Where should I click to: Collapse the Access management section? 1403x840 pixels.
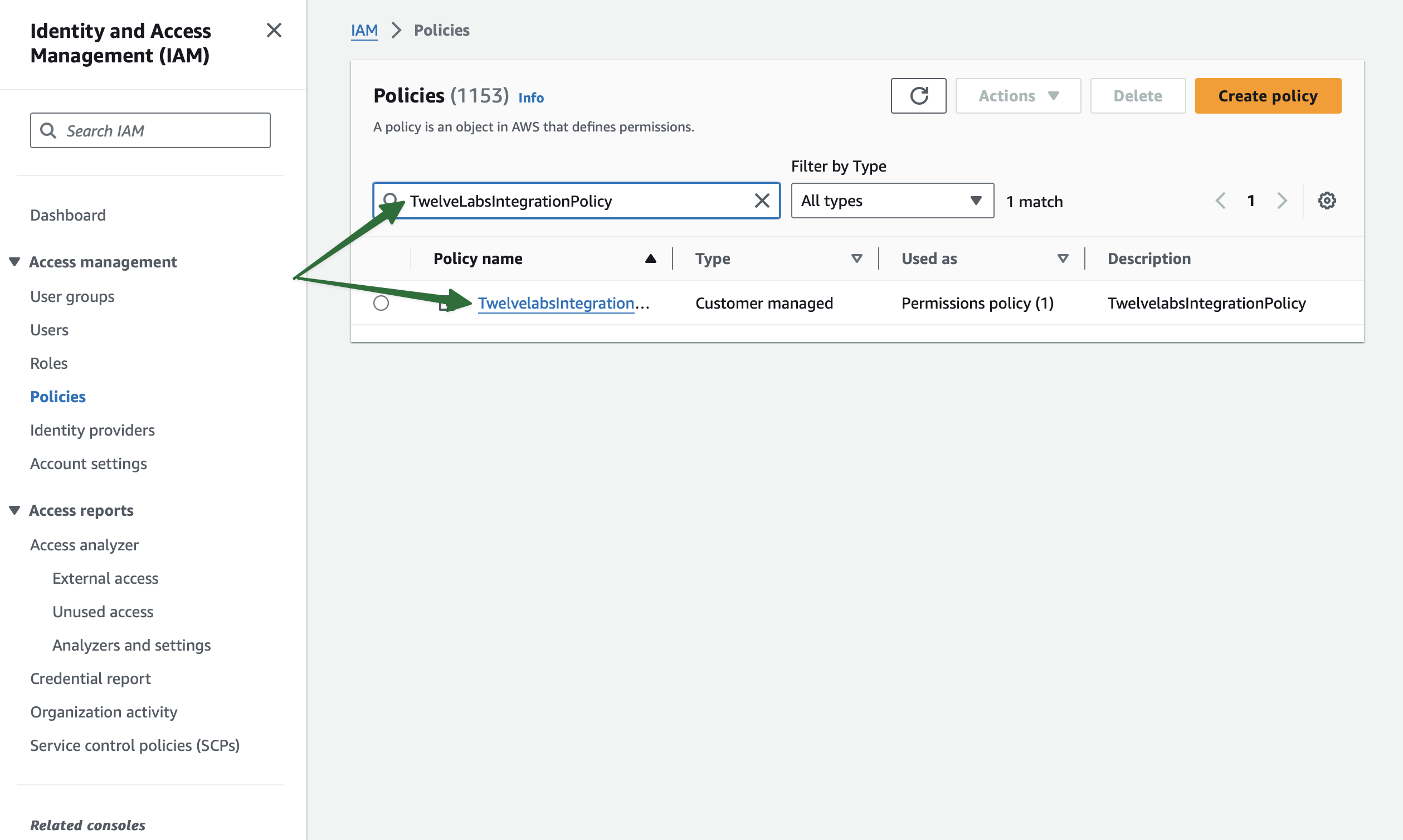point(14,261)
